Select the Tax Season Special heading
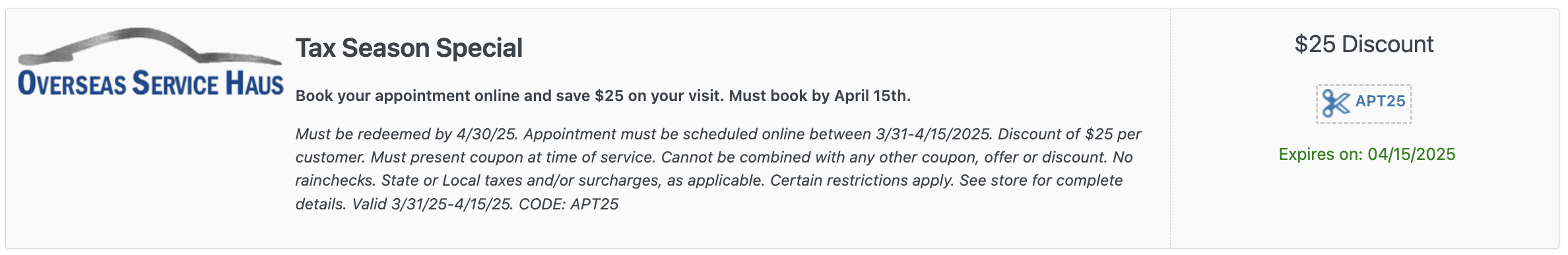 (x=409, y=48)
